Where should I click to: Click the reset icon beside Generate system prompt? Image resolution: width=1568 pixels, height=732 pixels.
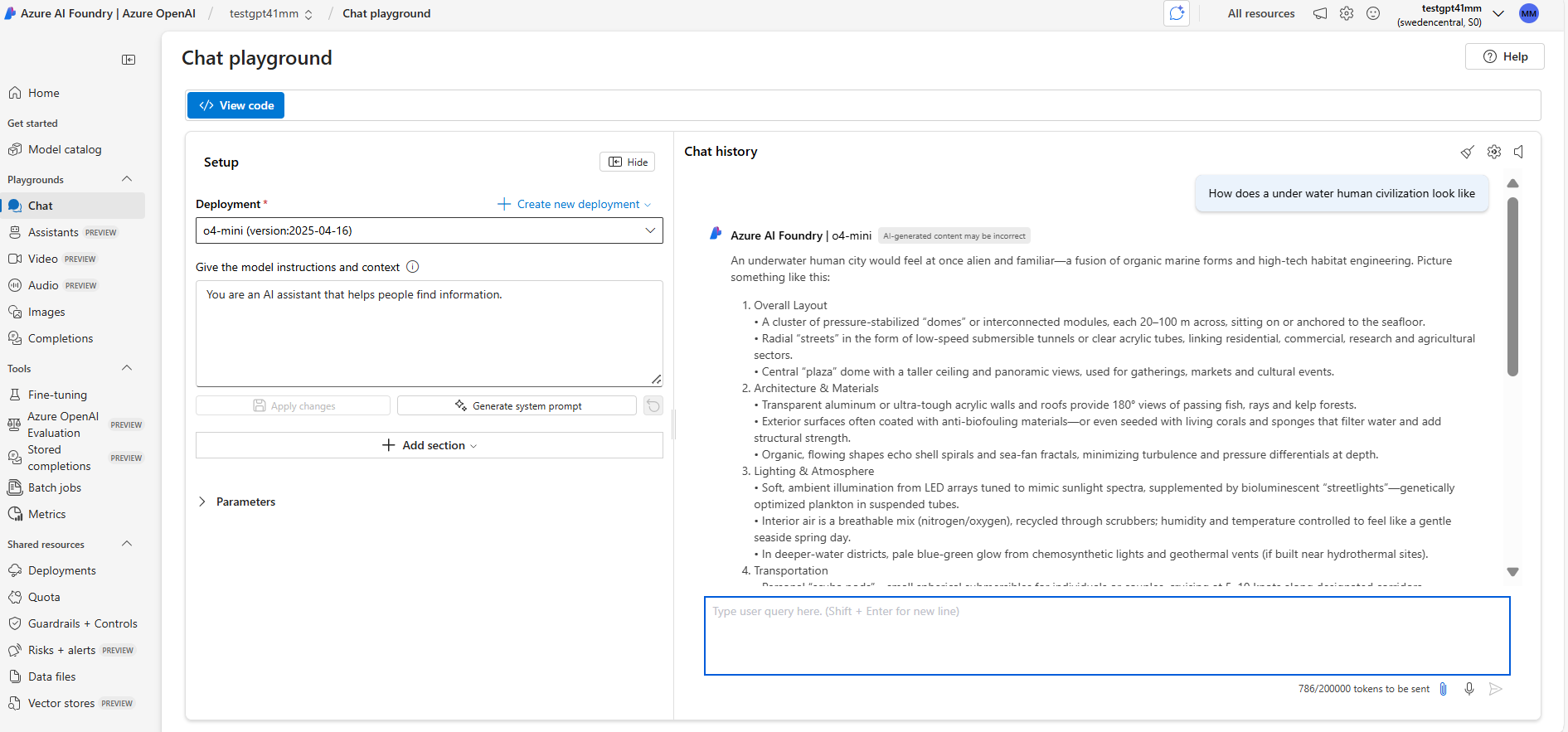653,405
